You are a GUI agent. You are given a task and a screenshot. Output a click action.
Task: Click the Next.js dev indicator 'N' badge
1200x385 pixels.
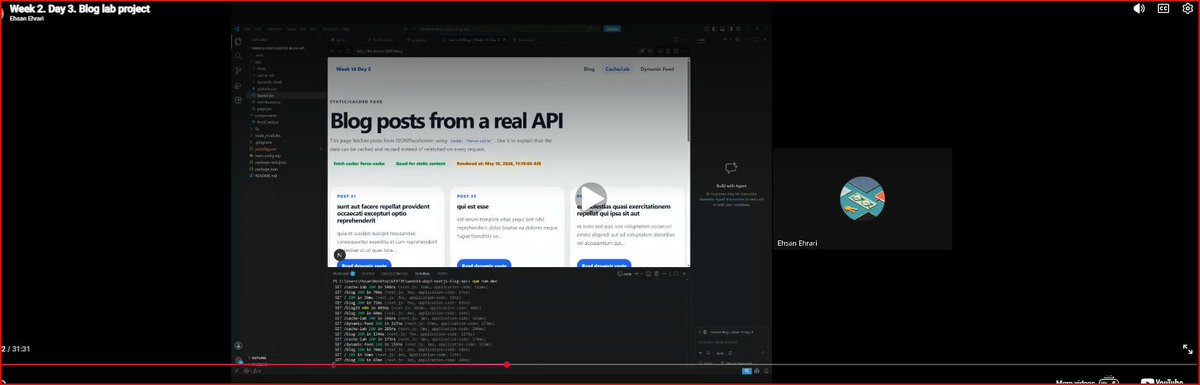coord(340,255)
